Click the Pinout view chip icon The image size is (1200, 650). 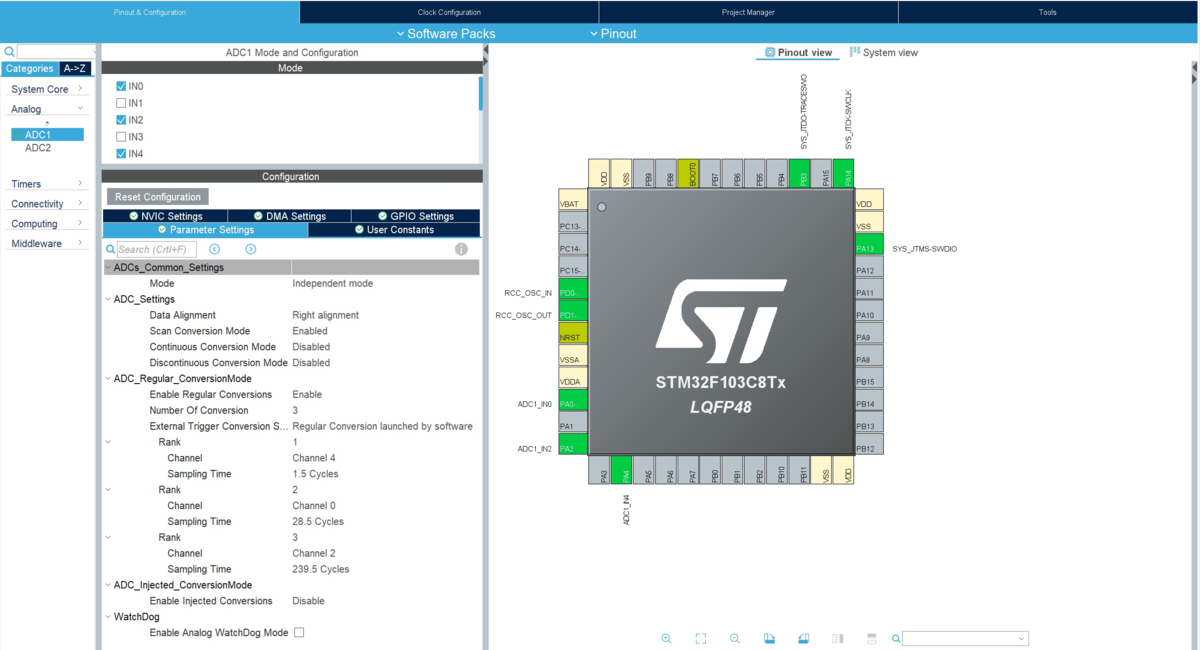(x=770, y=52)
